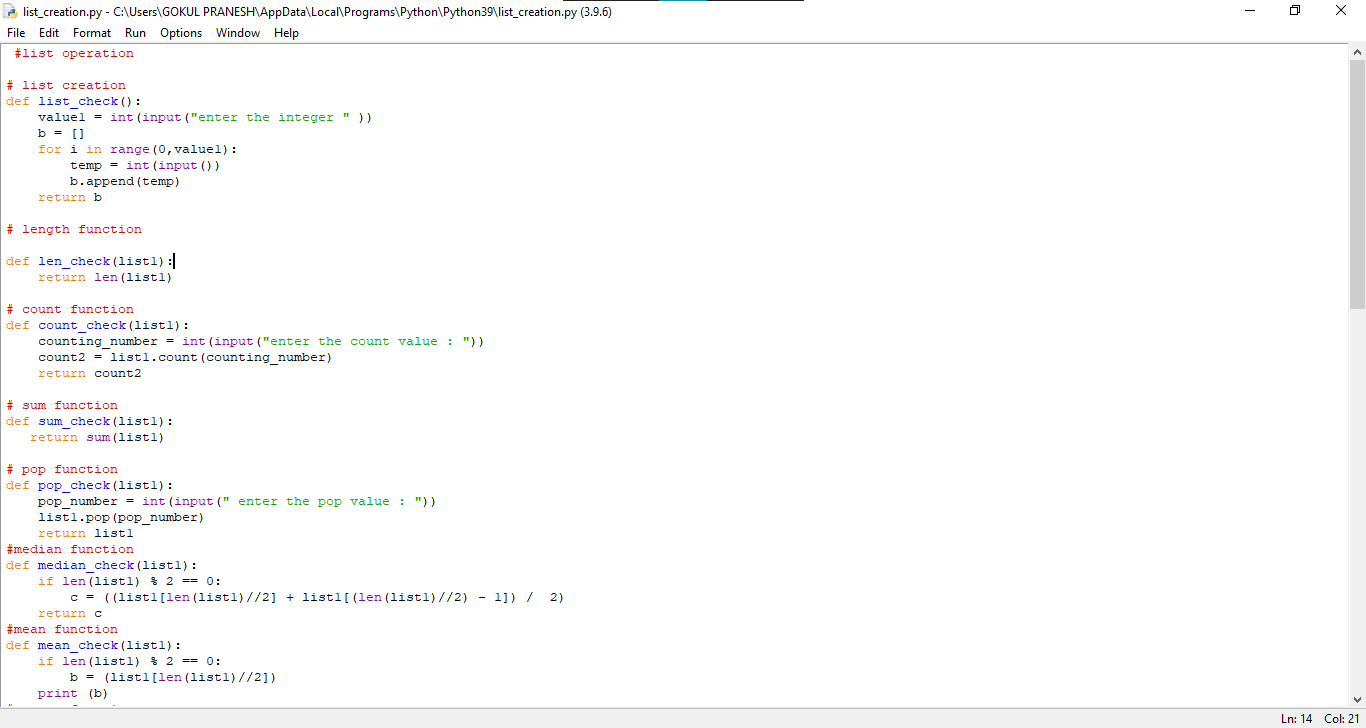Click the '#median function' comment
This screenshot has width=1366, height=728.
pyautogui.click(x=70, y=549)
